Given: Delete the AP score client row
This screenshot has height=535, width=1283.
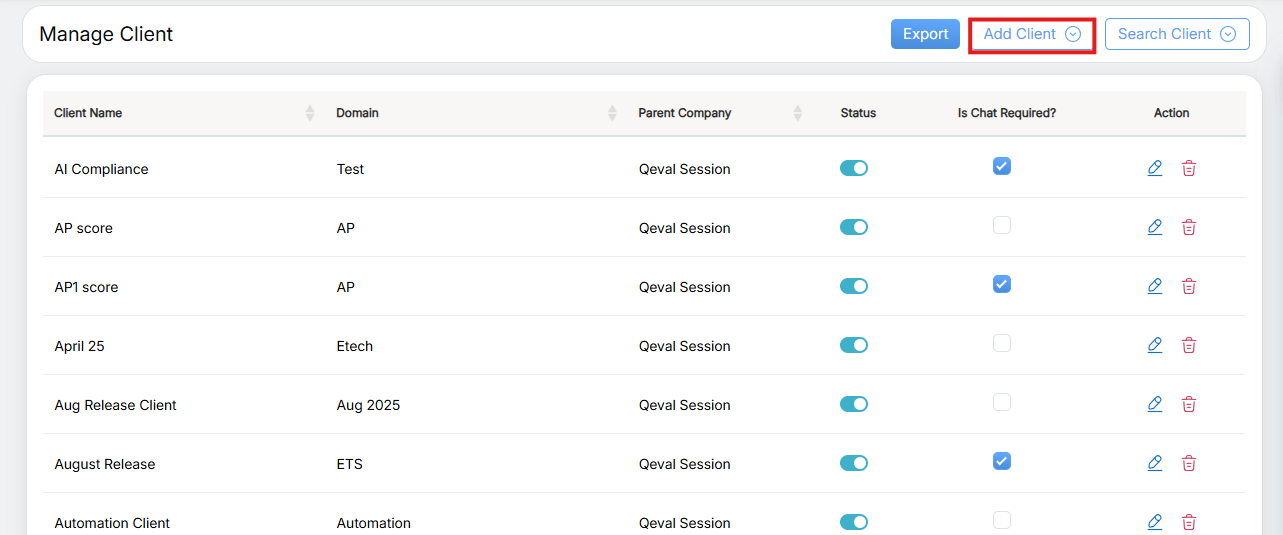Looking at the screenshot, I should tap(1188, 228).
